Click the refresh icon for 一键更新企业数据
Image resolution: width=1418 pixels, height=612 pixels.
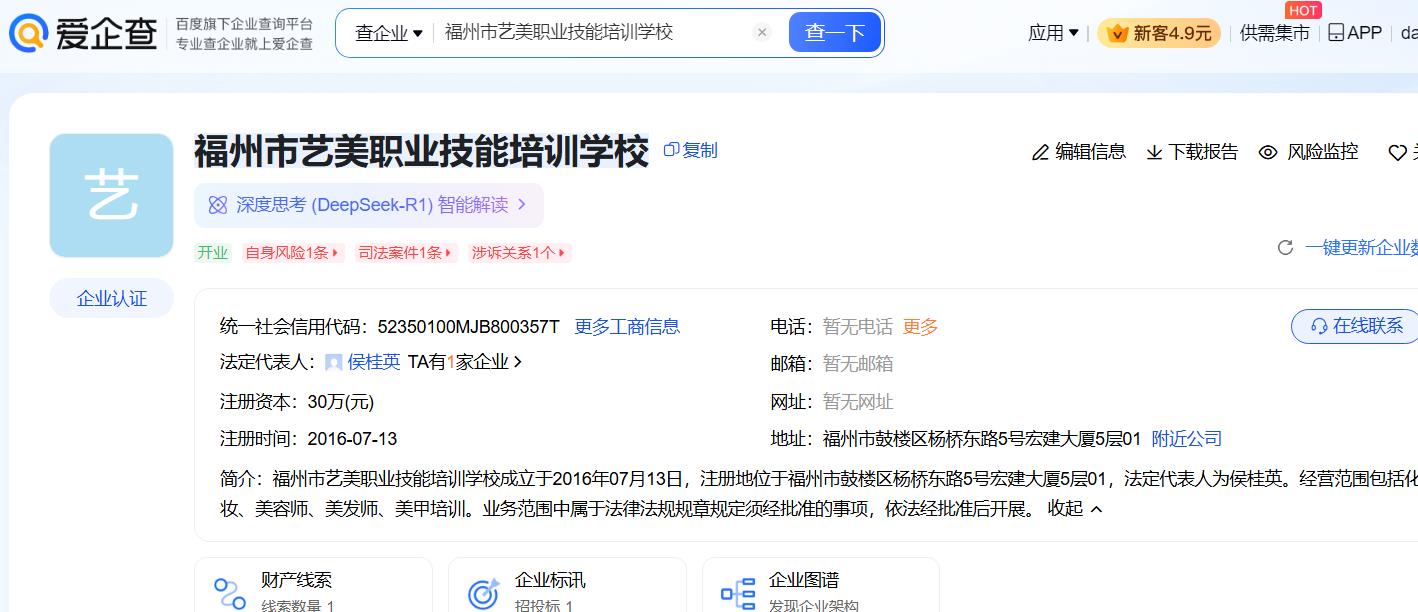click(x=1285, y=248)
